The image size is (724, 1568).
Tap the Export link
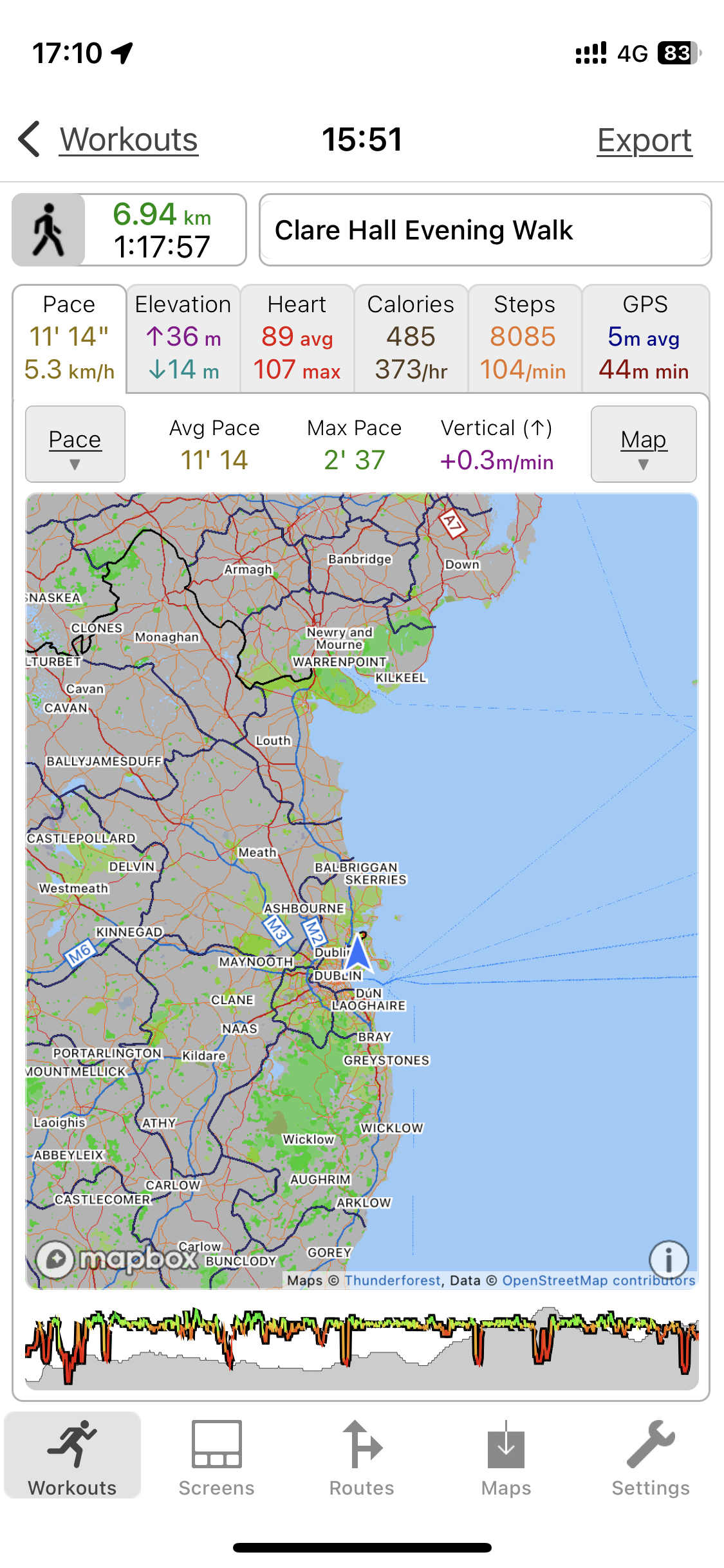pyautogui.click(x=644, y=140)
